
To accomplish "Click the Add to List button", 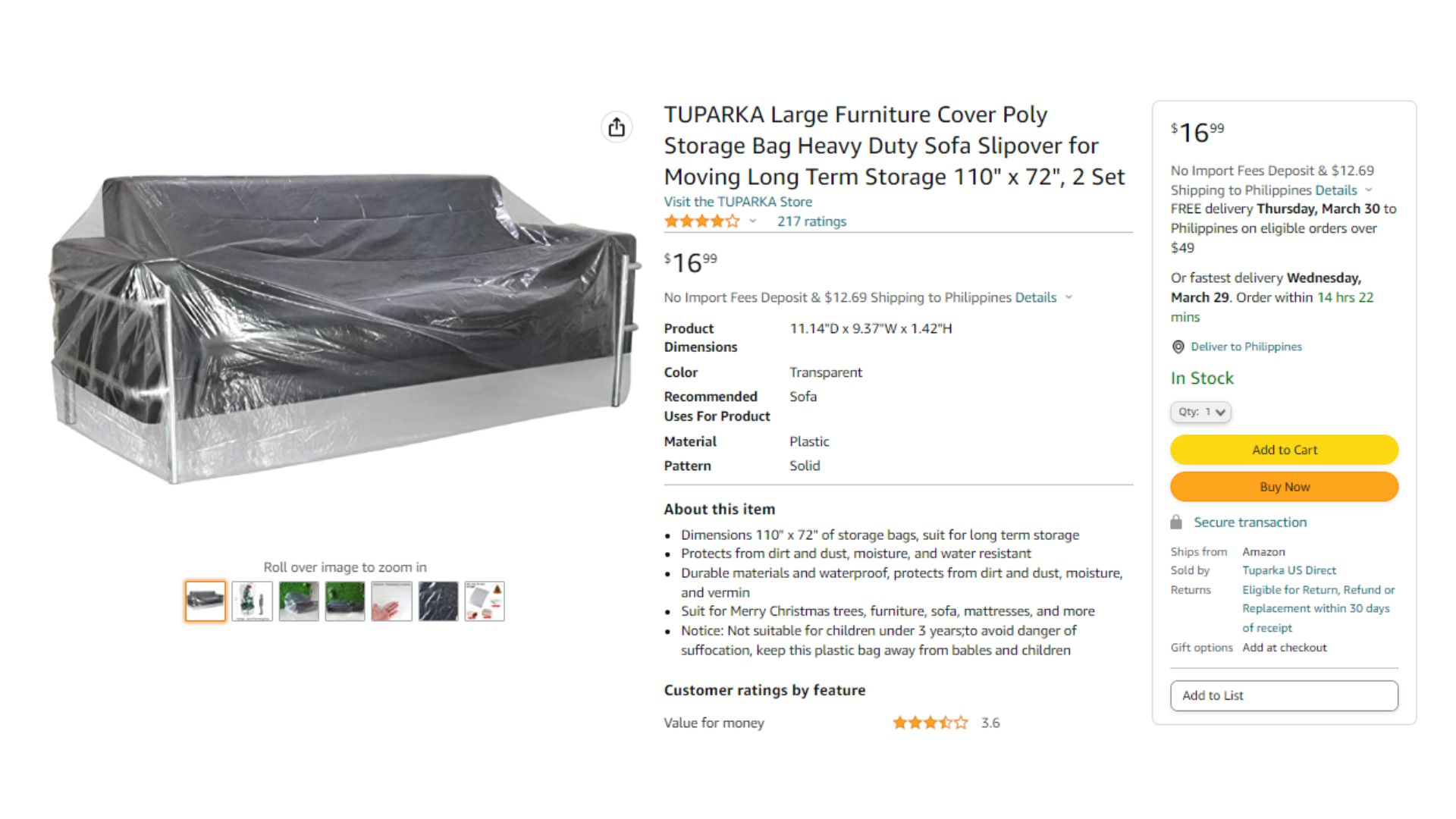I will coord(1284,695).
